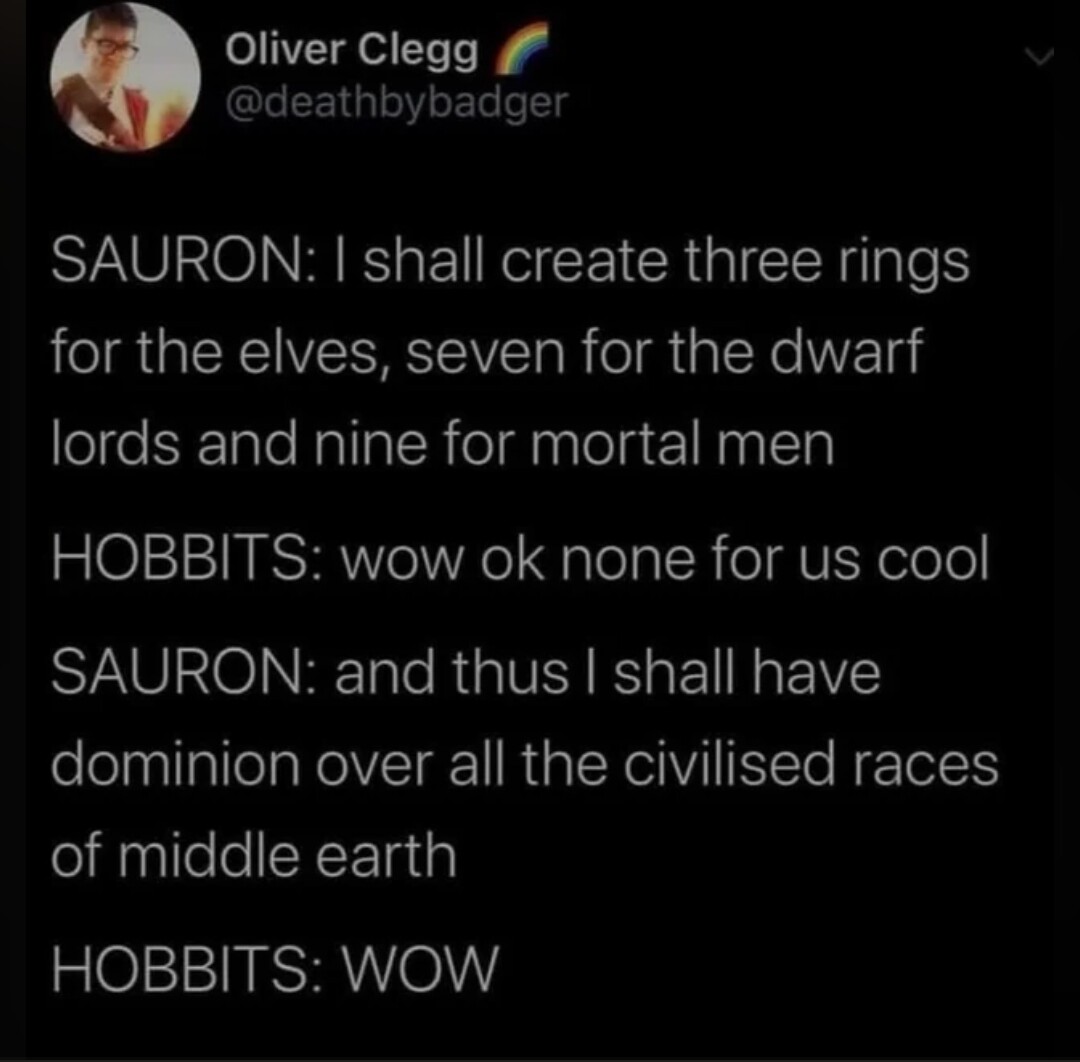Open Oliver Clegg's round profile picture
Image resolution: width=1080 pixels, height=1062 pixels.
click(125, 76)
